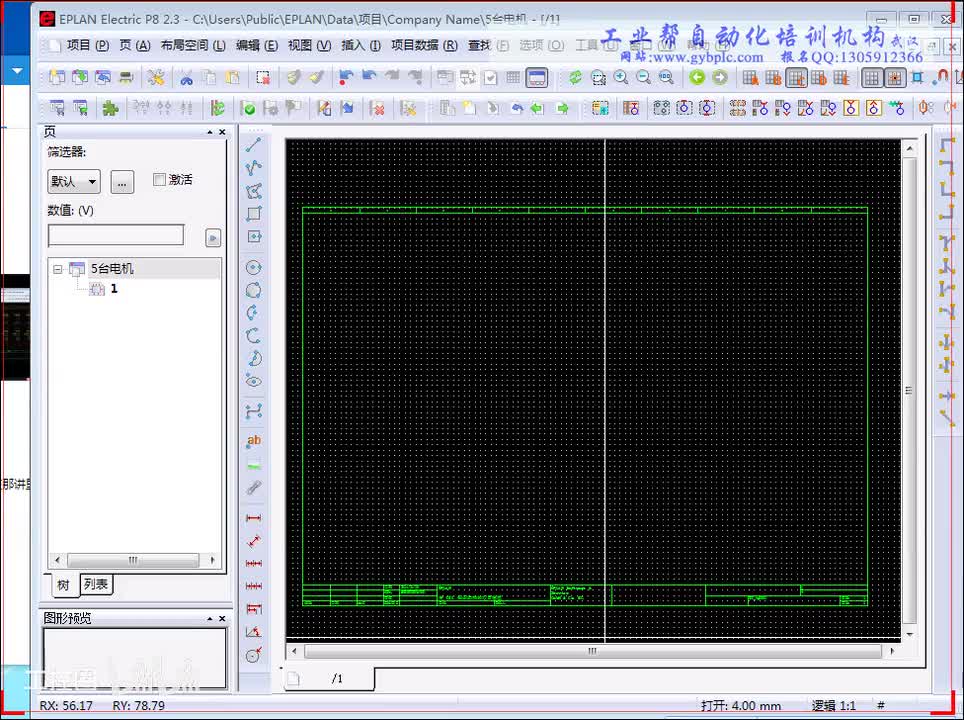Click the drawing area horizontal scrollbar

[592, 651]
